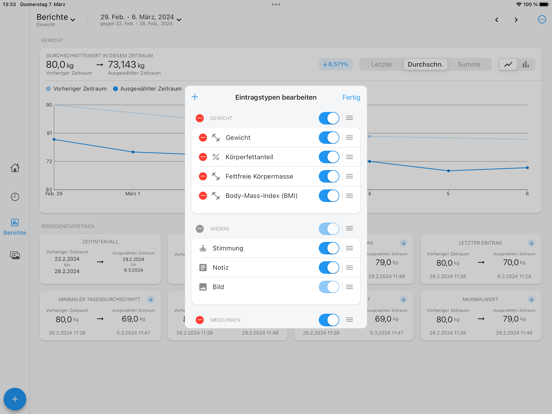Select the Bild row label
The height and width of the screenshot is (414, 552).
(218, 287)
